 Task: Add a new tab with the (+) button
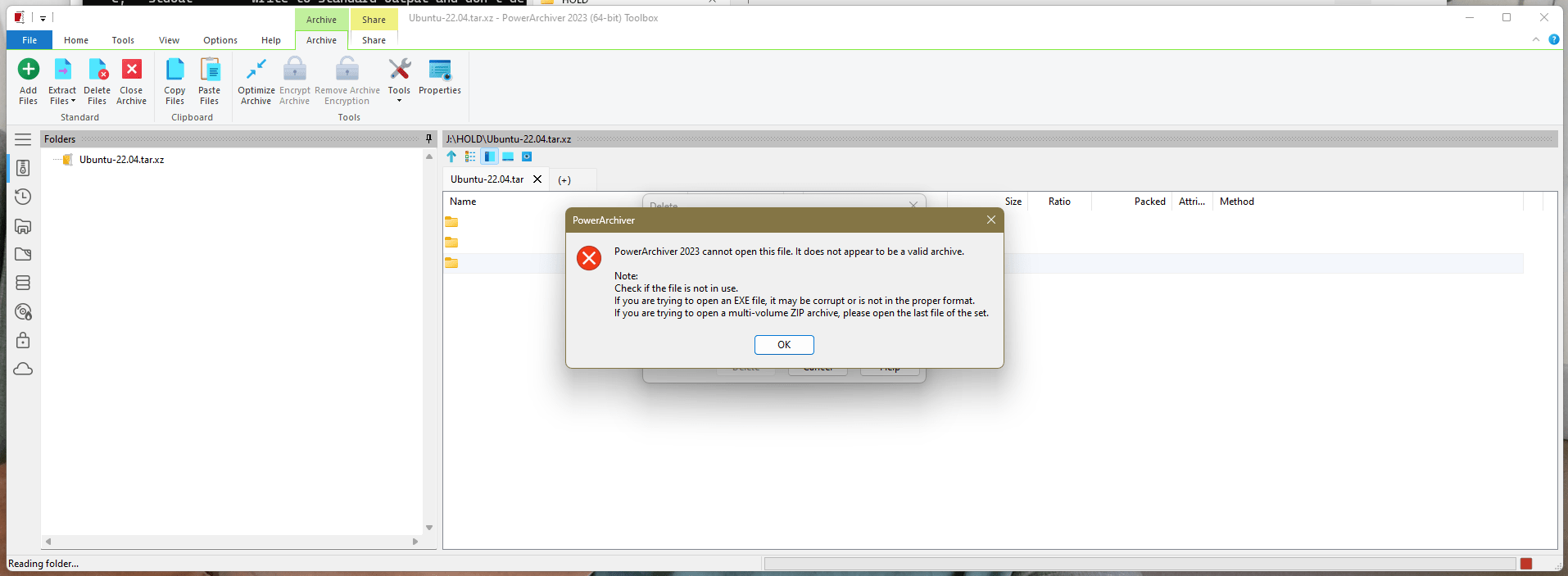pos(564,180)
